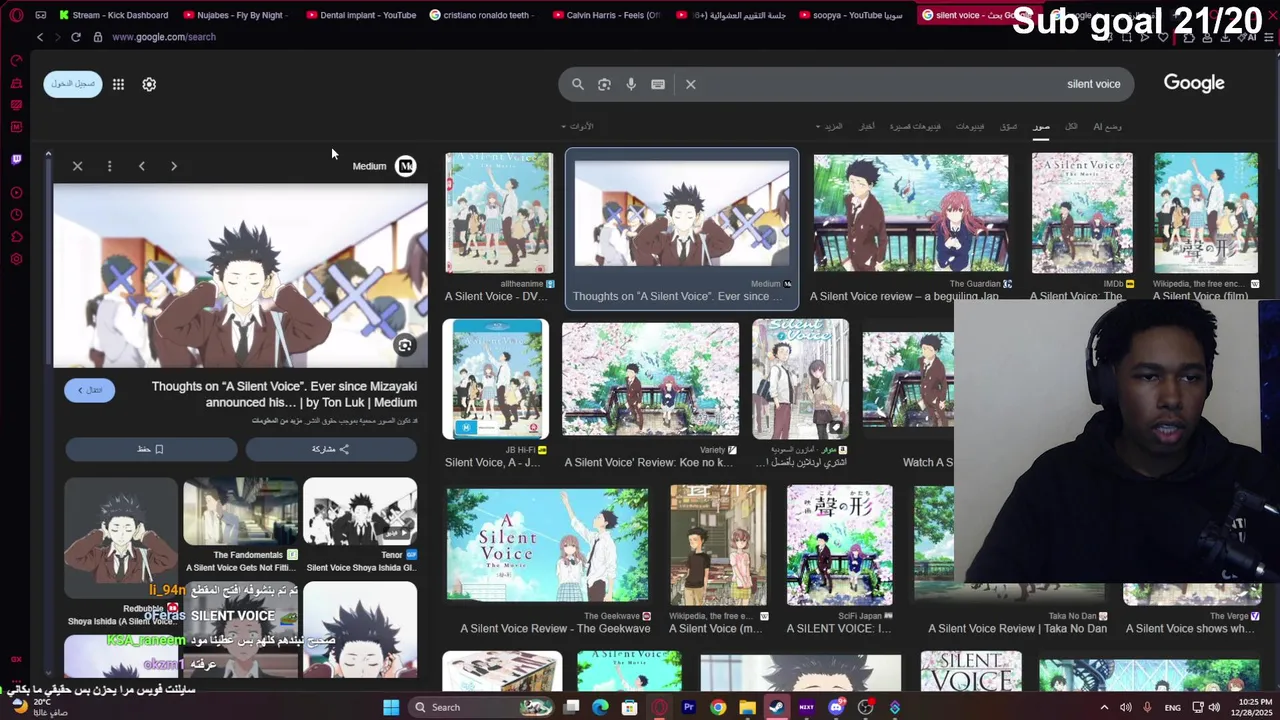Switch to the تسوّق shopping tab
Image resolution: width=1280 pixels, height=720 pixels.
[x=1008, y=127]
